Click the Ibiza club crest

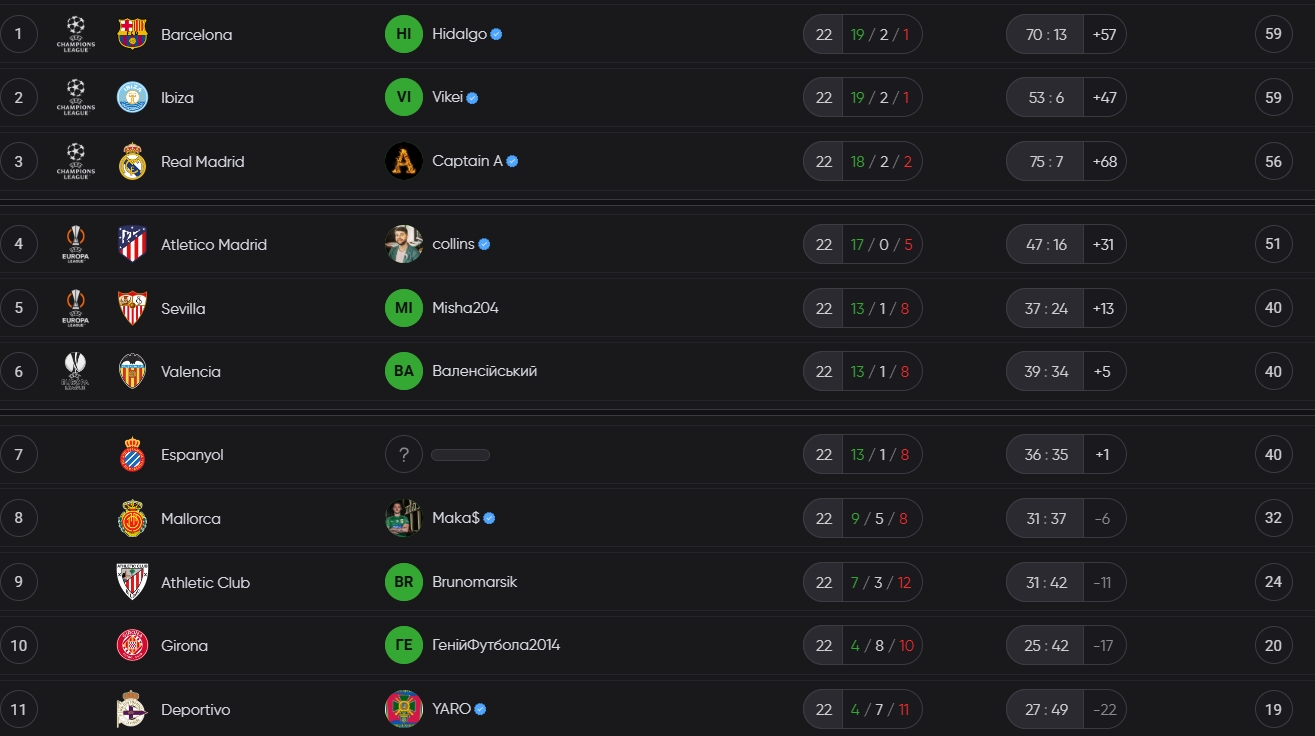pos(132,97)
